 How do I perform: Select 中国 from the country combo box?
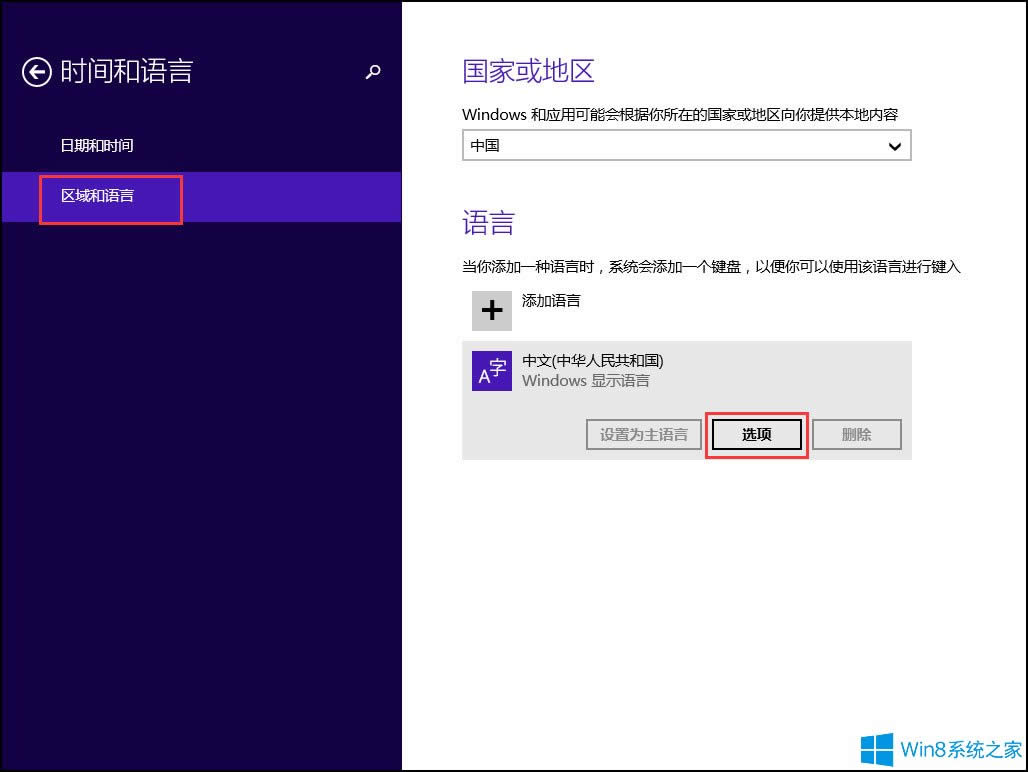(x=686, y=145)
